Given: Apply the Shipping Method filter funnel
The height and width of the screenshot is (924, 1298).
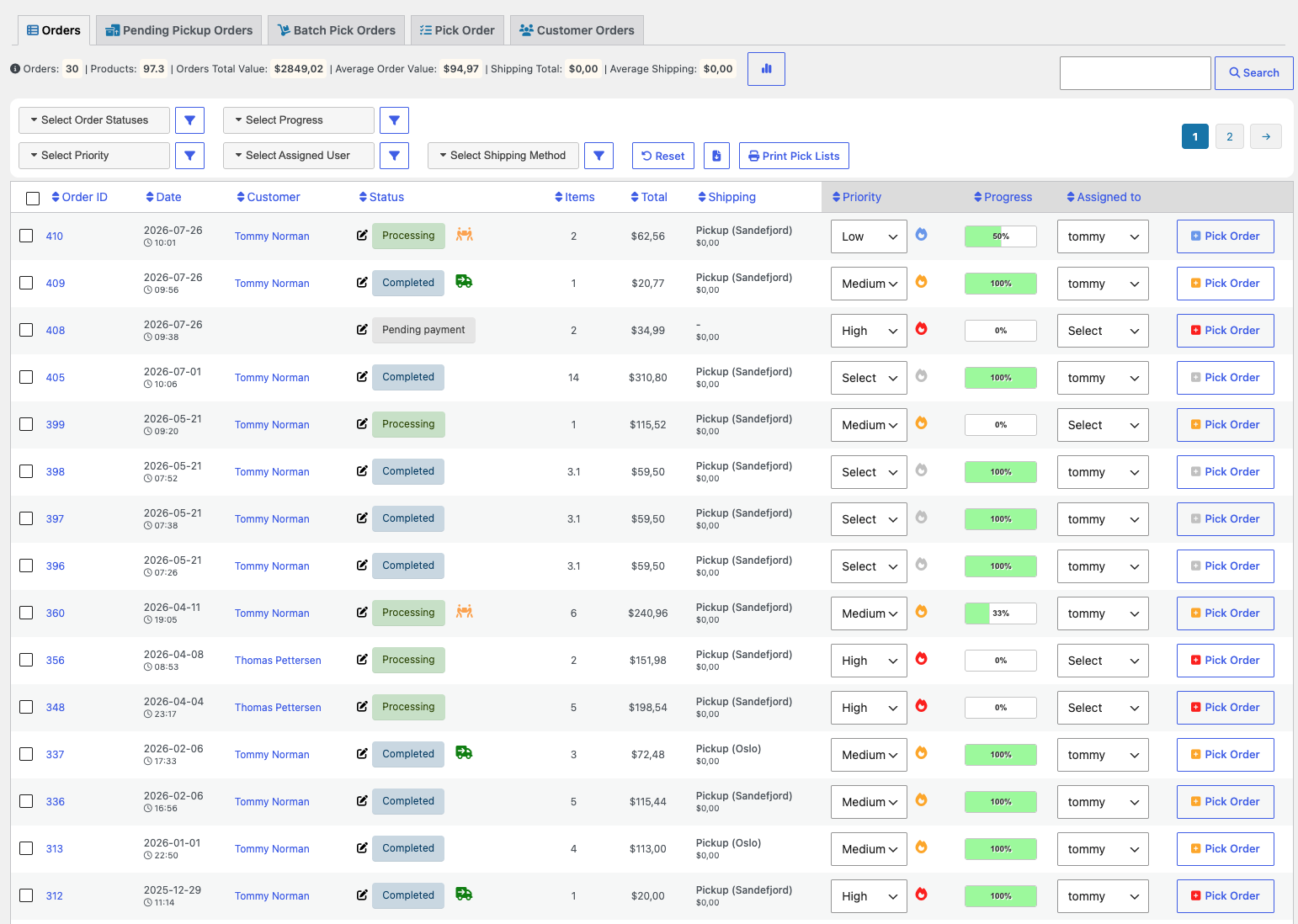Looking at the screenshot, I should coord(598,156).
